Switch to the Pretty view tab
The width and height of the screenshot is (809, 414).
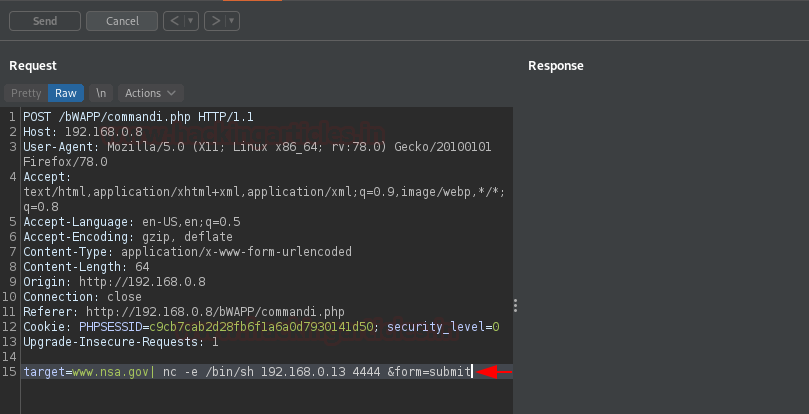[x=26, y=93]
